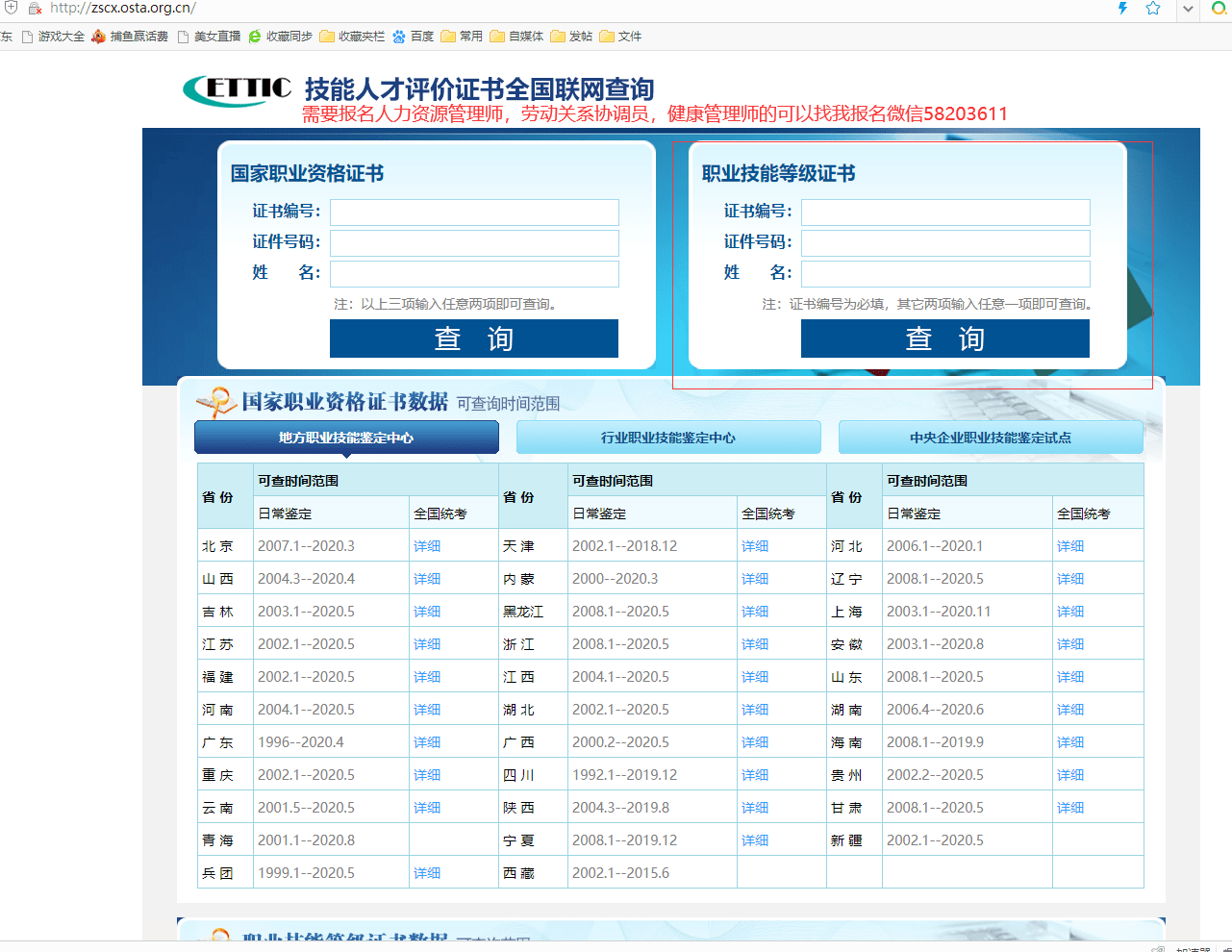The height and width of the screenshot is (952, 1232).
Task: Open 详细 link for 吉林
Action: tap(427, 612)
